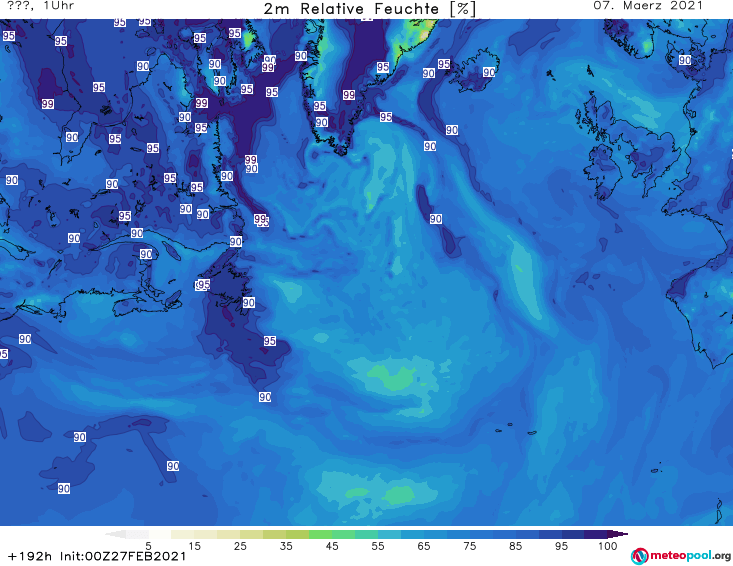Click the "90" contour label on Iceland
Image resolution: width=733 pixels, height=566 pixels.
pos(489,72)
